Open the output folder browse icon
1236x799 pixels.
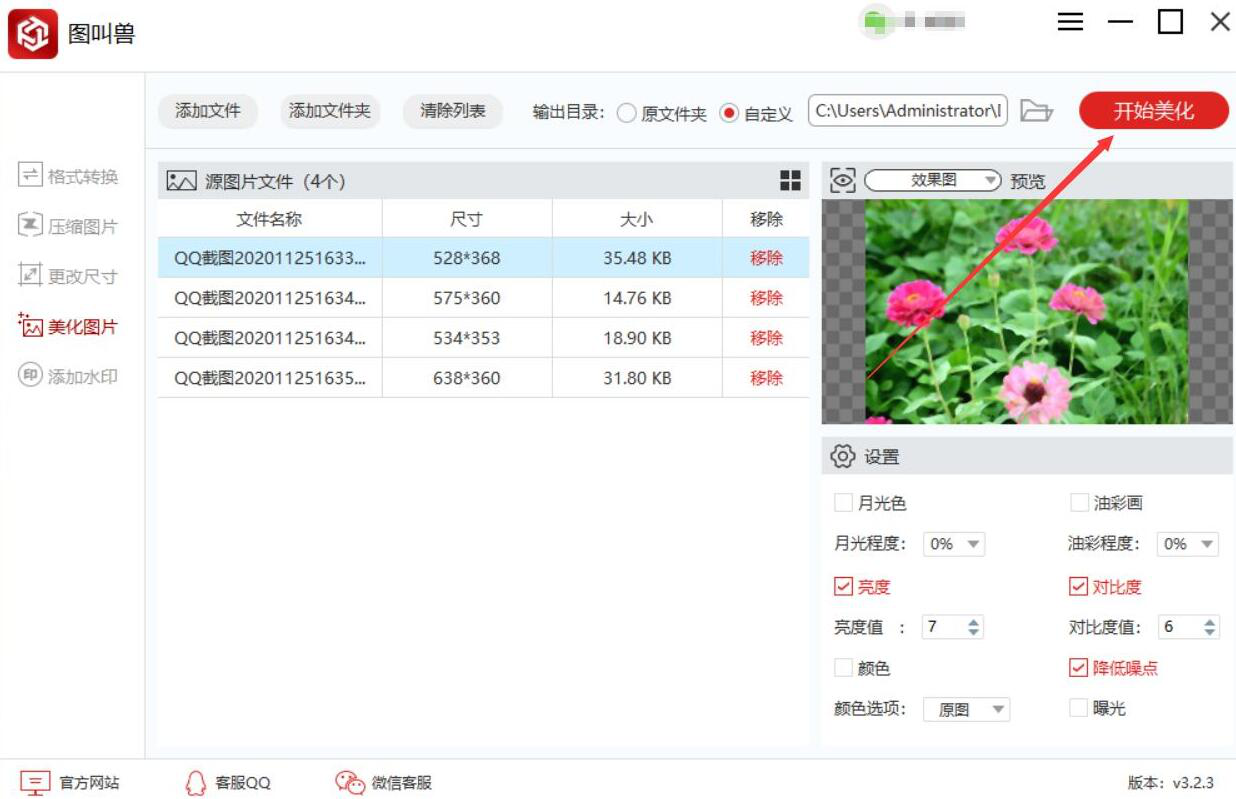(x=1037, y=111)
